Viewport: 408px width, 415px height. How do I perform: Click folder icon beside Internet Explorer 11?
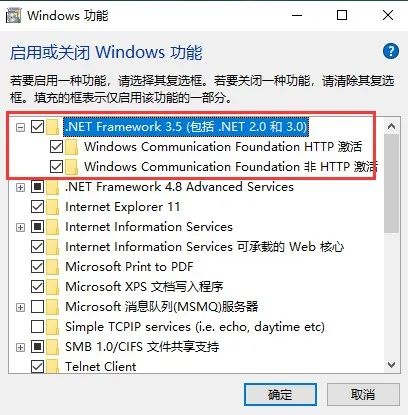(53, 207)
